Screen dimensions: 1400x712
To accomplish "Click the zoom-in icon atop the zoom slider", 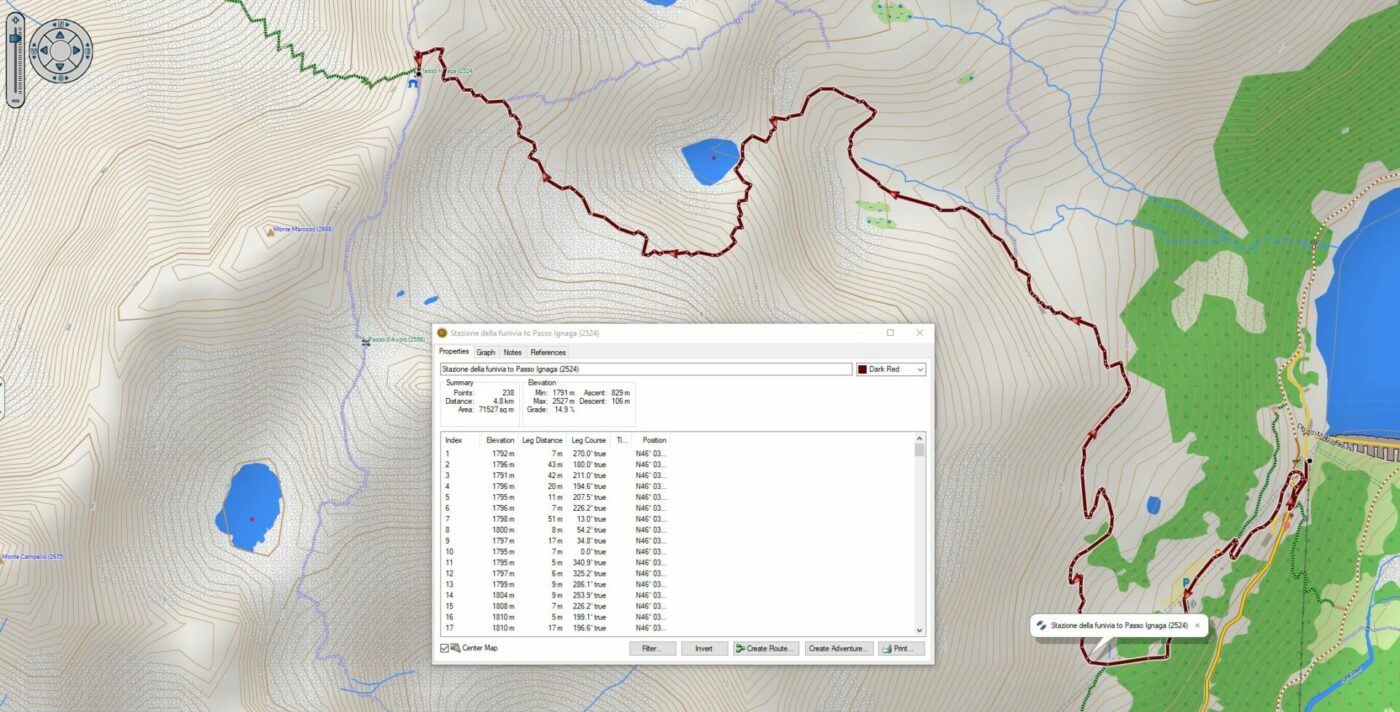I will point(15,19).
